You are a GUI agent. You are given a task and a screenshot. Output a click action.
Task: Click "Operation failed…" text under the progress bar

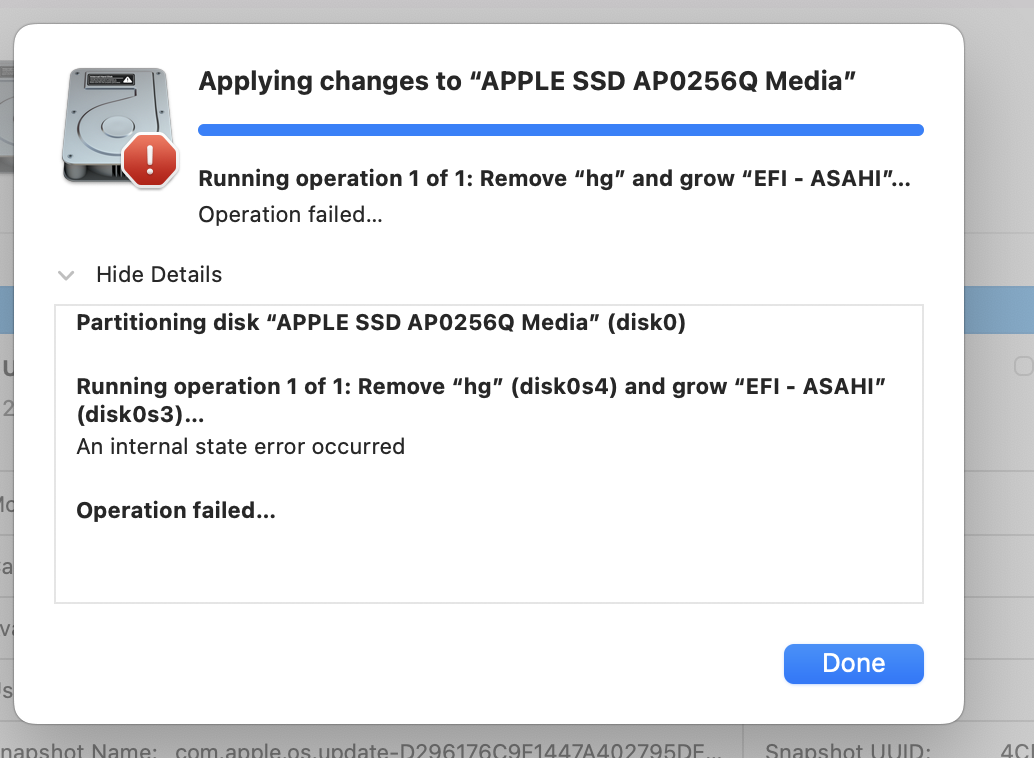[x=290, y=214]
